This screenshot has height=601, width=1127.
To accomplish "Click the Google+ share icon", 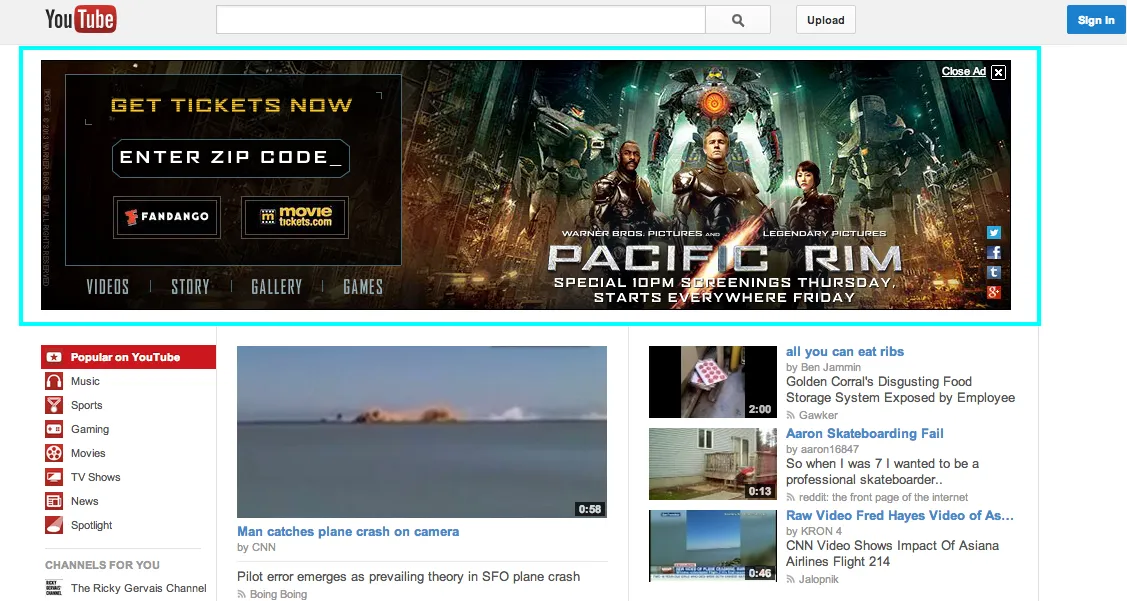I will tap(993, 292).
